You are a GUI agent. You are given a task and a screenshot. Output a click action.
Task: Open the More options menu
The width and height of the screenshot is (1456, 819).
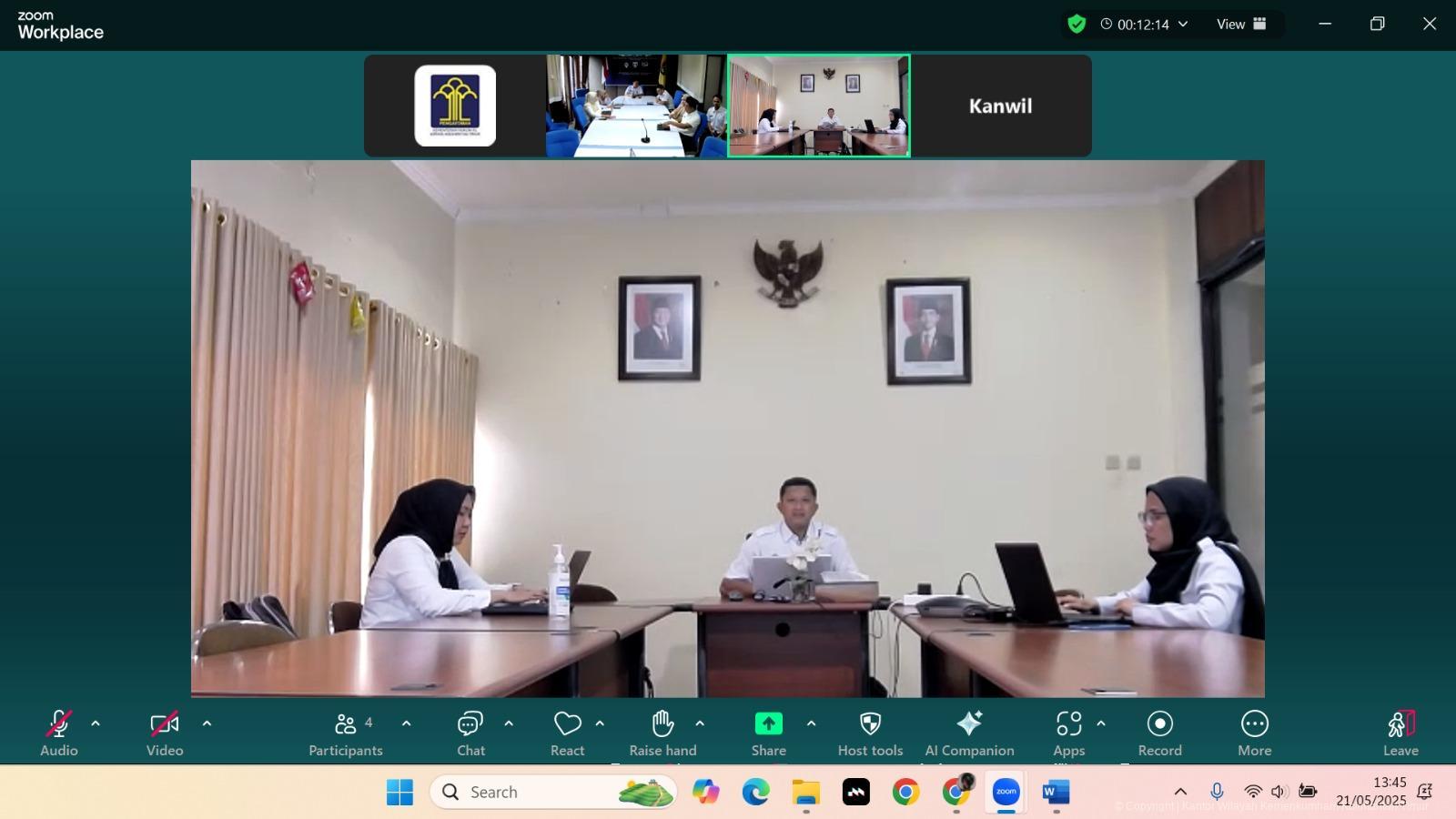(1255, 733)
